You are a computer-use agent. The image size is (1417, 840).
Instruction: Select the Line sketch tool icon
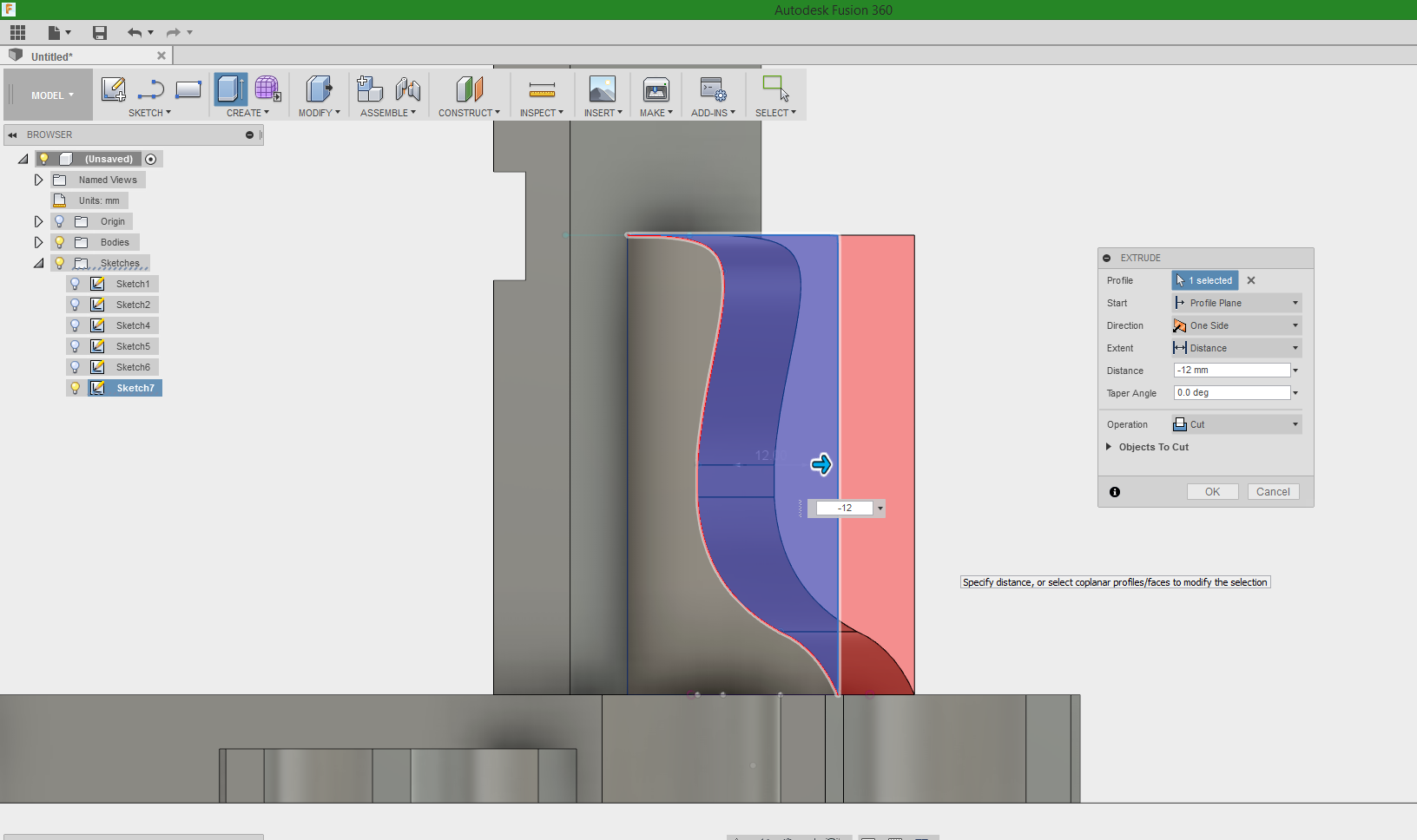151,89
